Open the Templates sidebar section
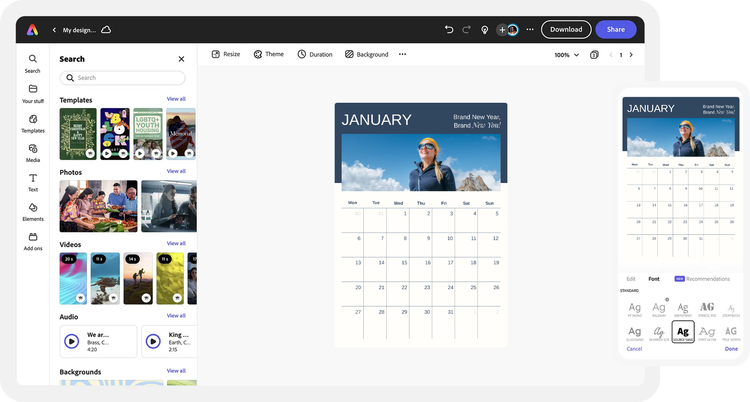Viewport: 750px width, 402px height. click(x=33, y=123)
